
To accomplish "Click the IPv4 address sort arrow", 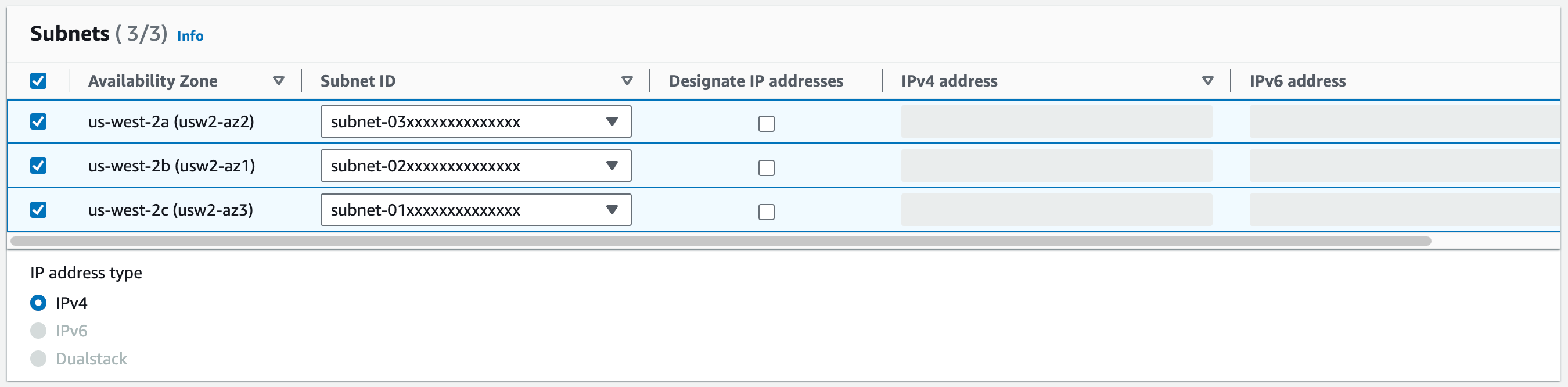I will (x=1208, y=81).
